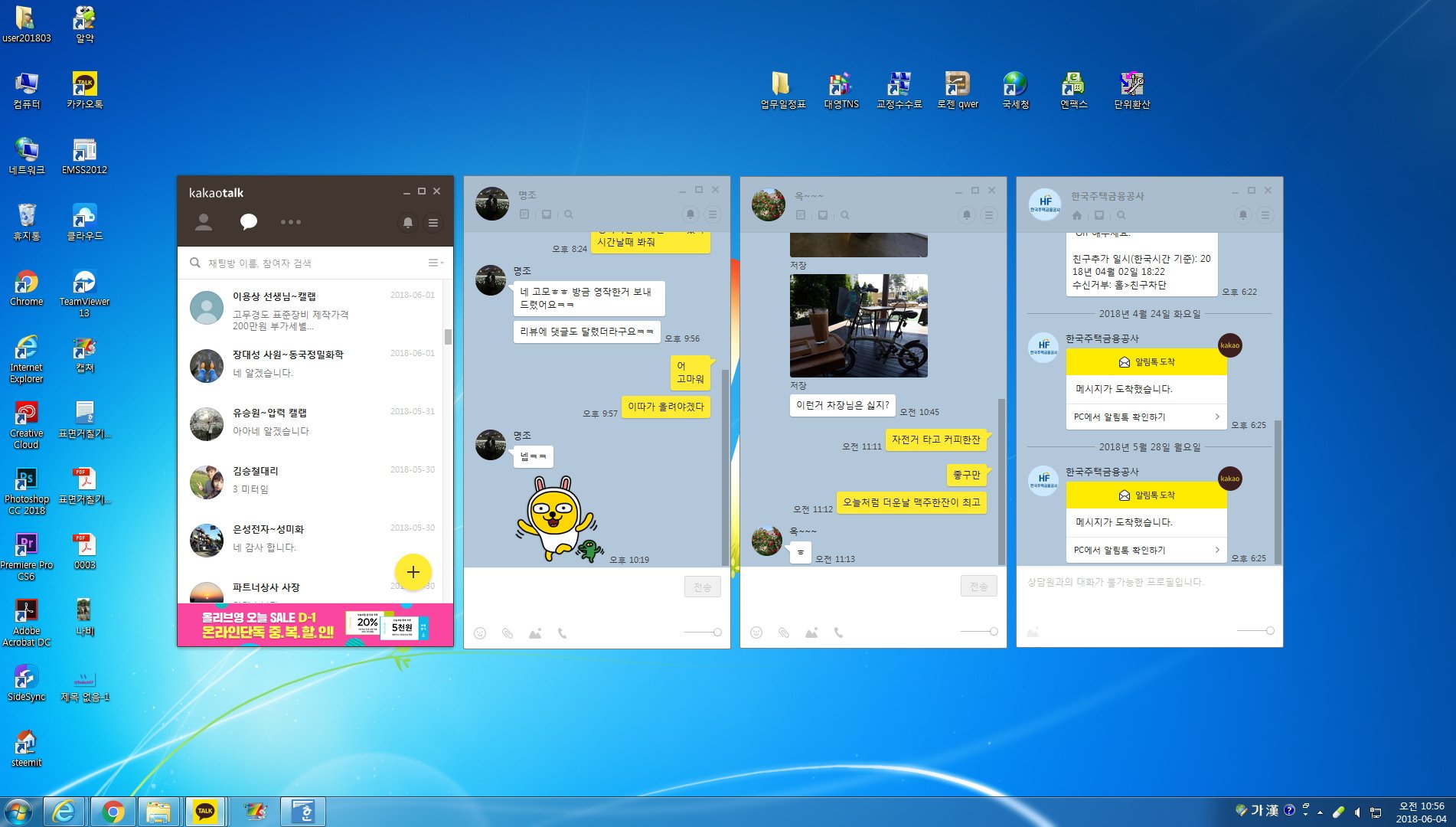Toggle the KakaoTalk main notification bell
1456x827 pixels.
[408, 223]
